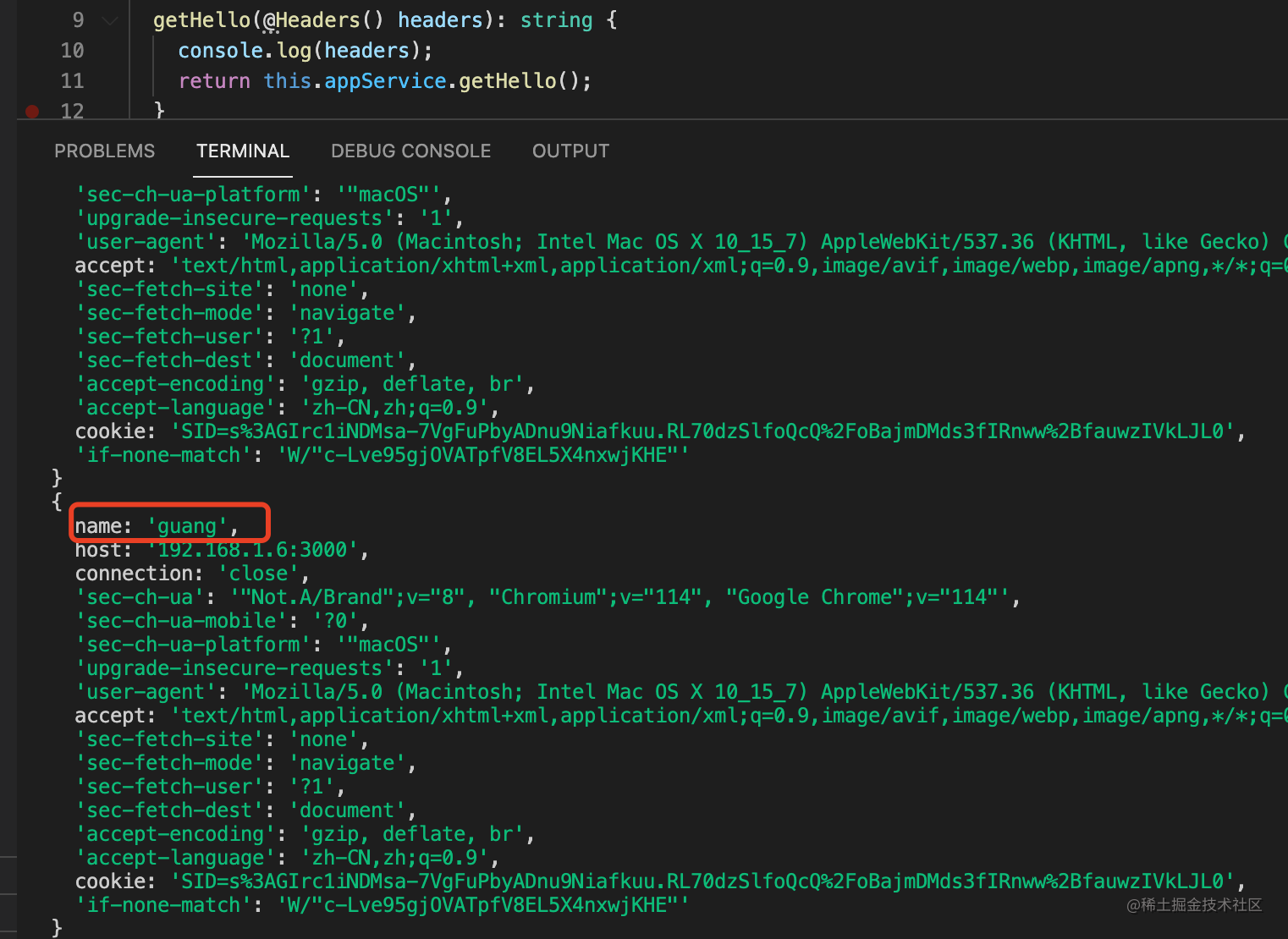The width and height of the screenshot is (1288, 939).
Task: Click line number 10 in the gutter
Action: 72,51
